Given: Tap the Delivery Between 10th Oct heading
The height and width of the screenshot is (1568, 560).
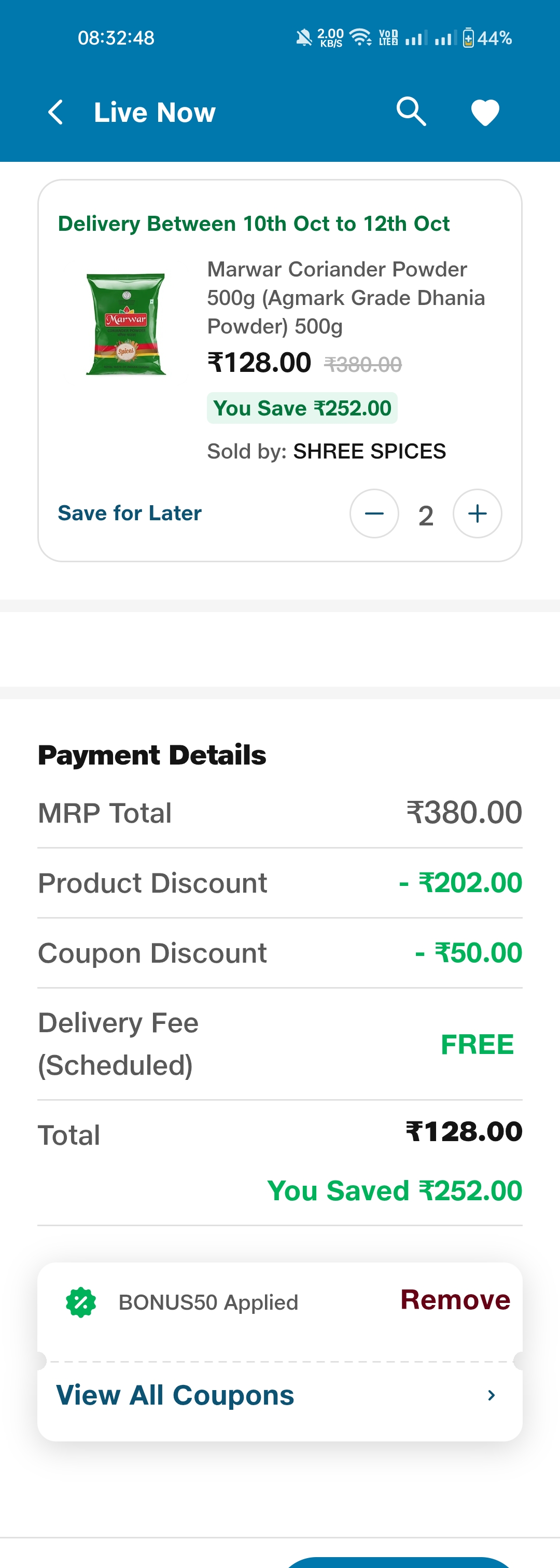Looking at the screenshot, I should (254, 224).
